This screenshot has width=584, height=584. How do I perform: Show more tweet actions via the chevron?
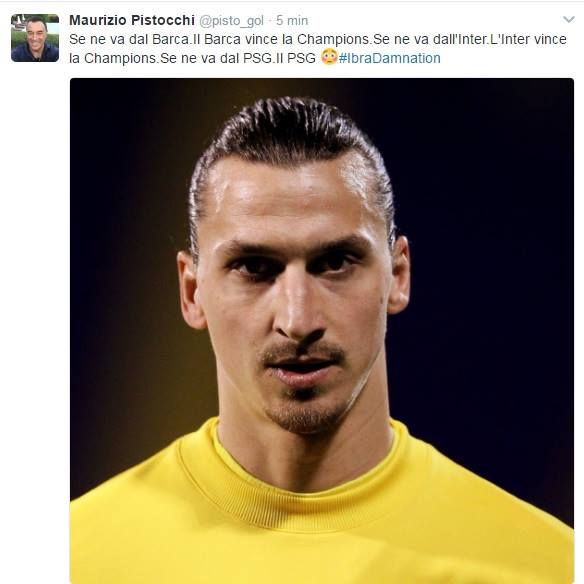(569, 19)
